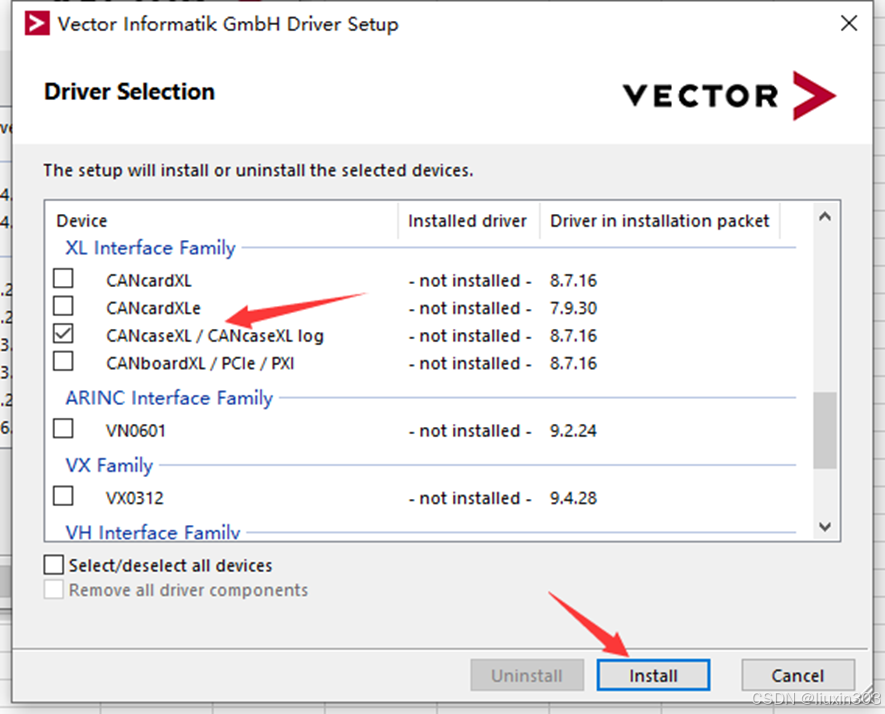Click the device list scrollbar thumb
Screen dimensions: 885x714
tap(825, 430)
